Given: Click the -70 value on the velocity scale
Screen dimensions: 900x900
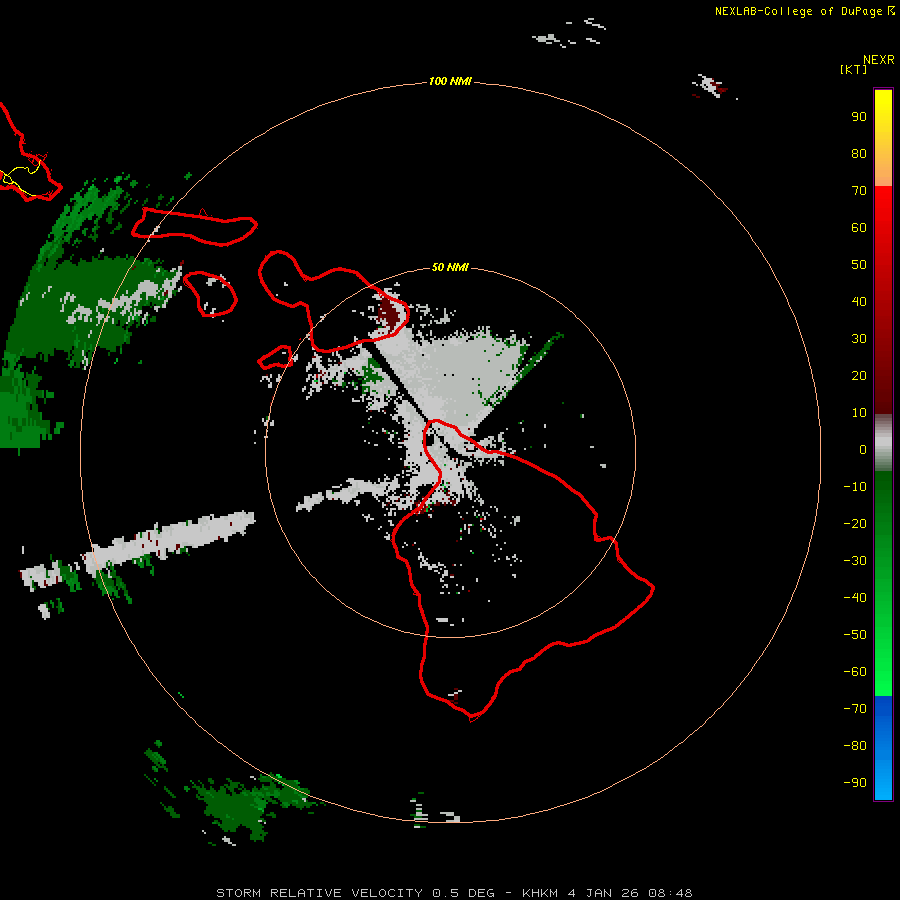Looking at the screenshot, I should (855, 709).
